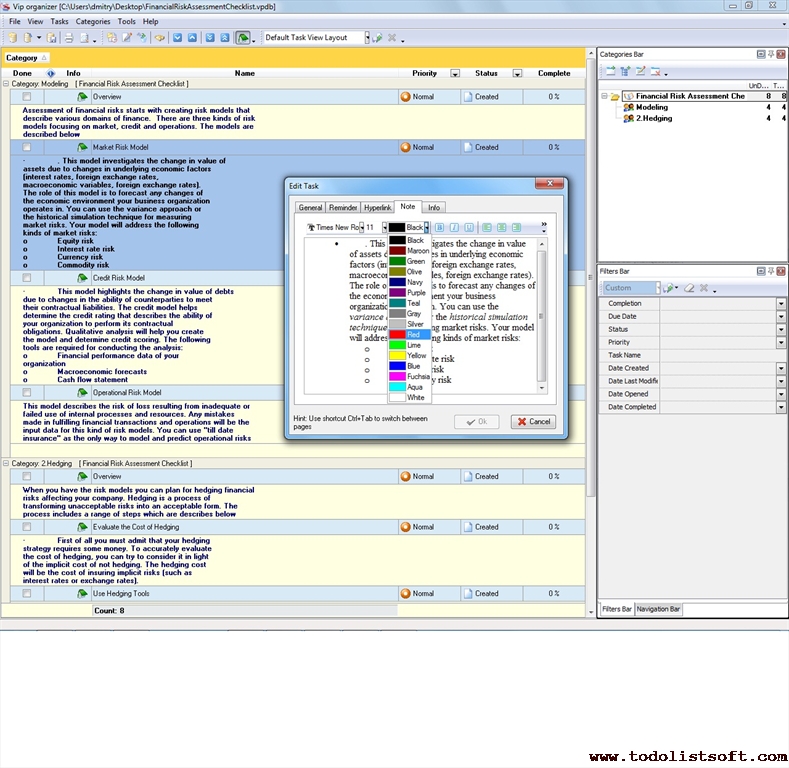Expand the Completion filter dropdown

(781, 303)
